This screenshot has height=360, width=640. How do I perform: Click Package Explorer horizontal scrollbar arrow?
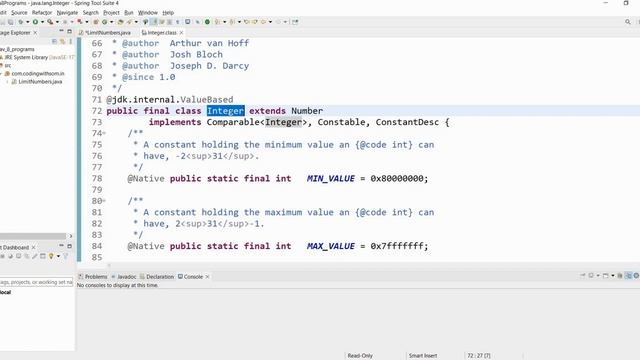pyautogui.click(x=71, y=236)
